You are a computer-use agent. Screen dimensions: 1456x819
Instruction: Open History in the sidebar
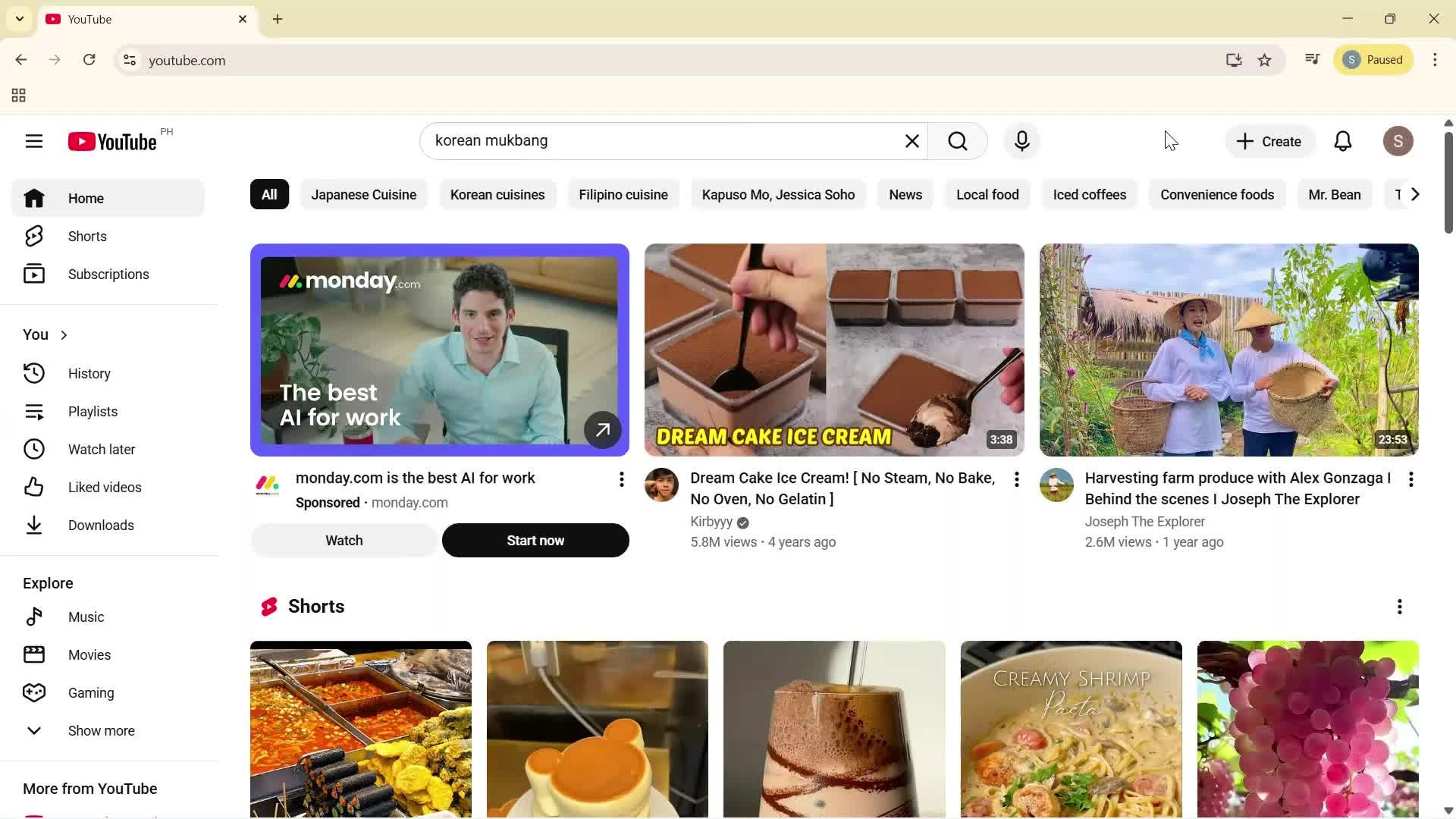pyautogui.click(x=89, y=374)
